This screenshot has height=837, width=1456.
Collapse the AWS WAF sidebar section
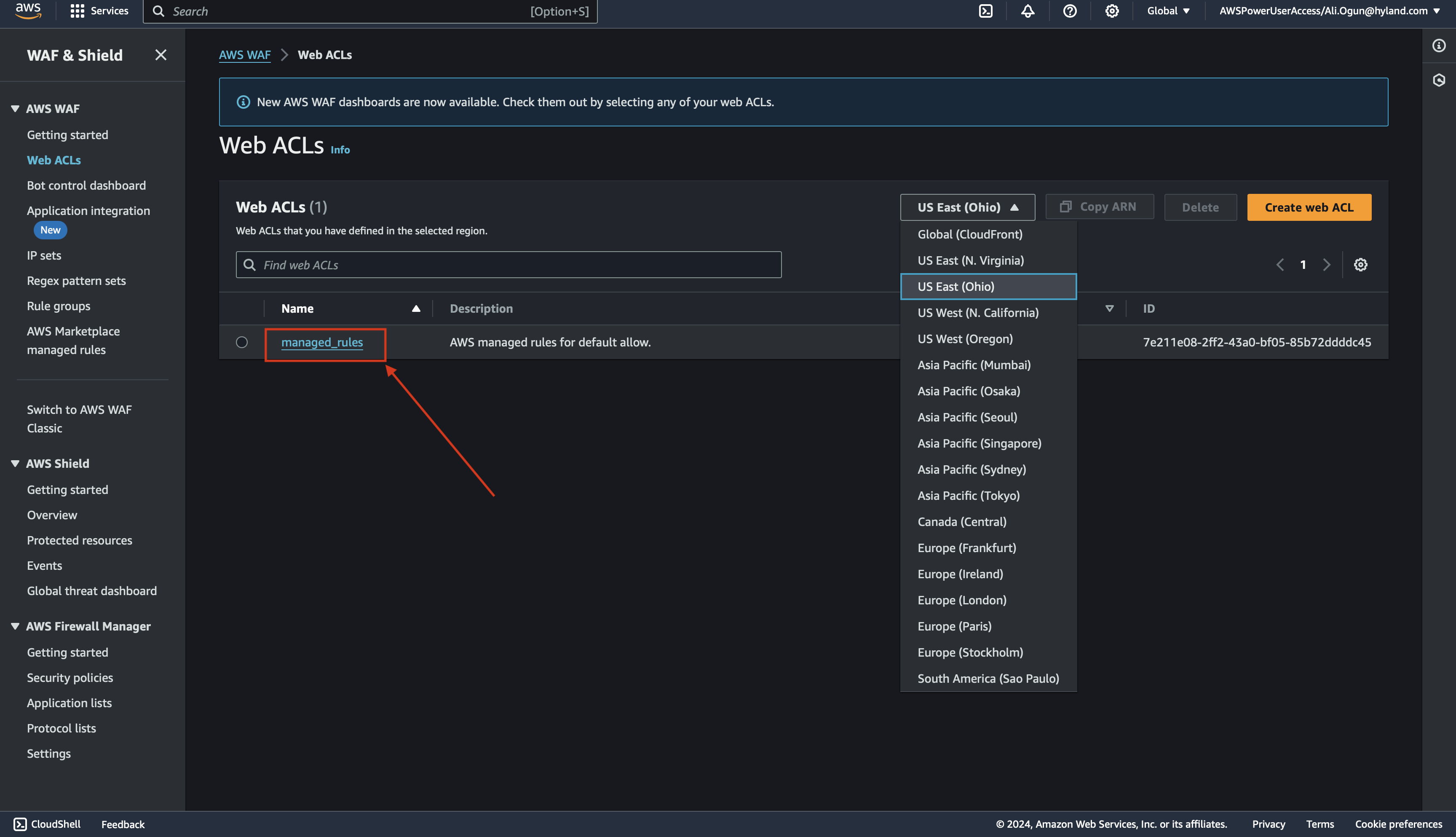click(15, 109)
